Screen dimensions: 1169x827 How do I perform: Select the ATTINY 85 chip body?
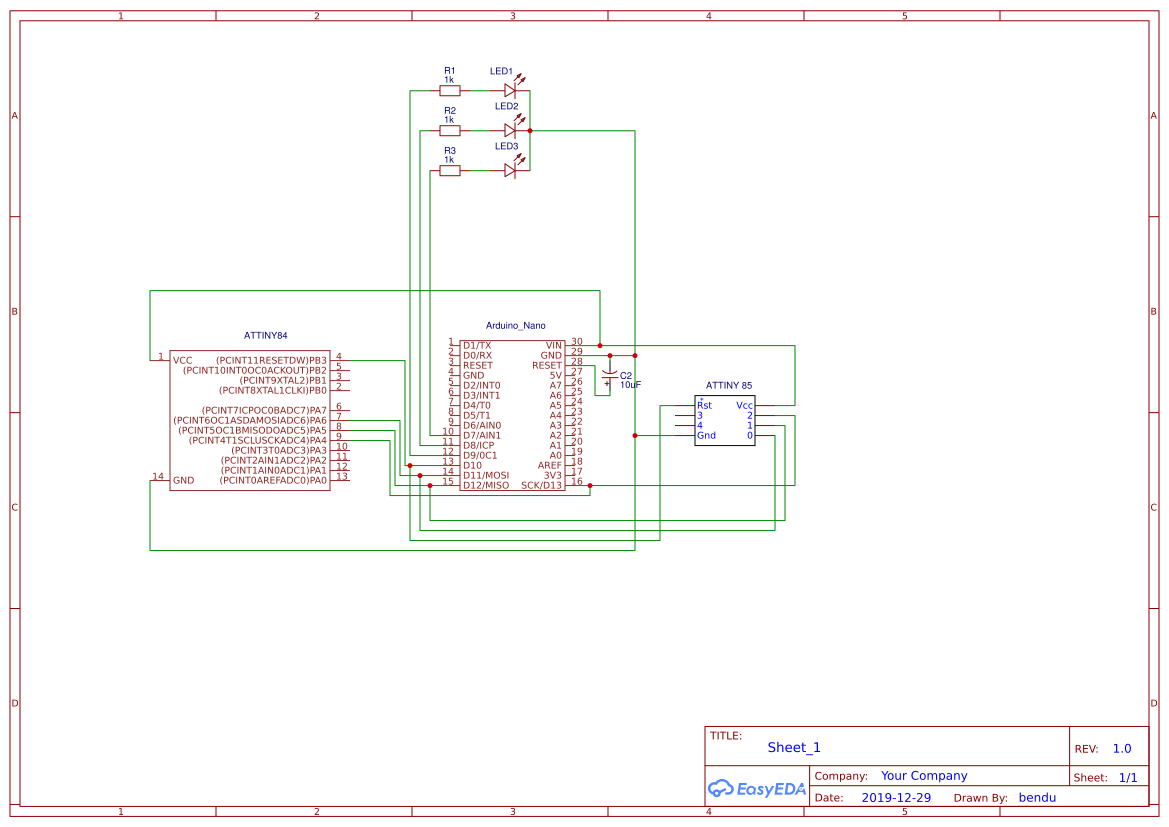tap(725, 421)
